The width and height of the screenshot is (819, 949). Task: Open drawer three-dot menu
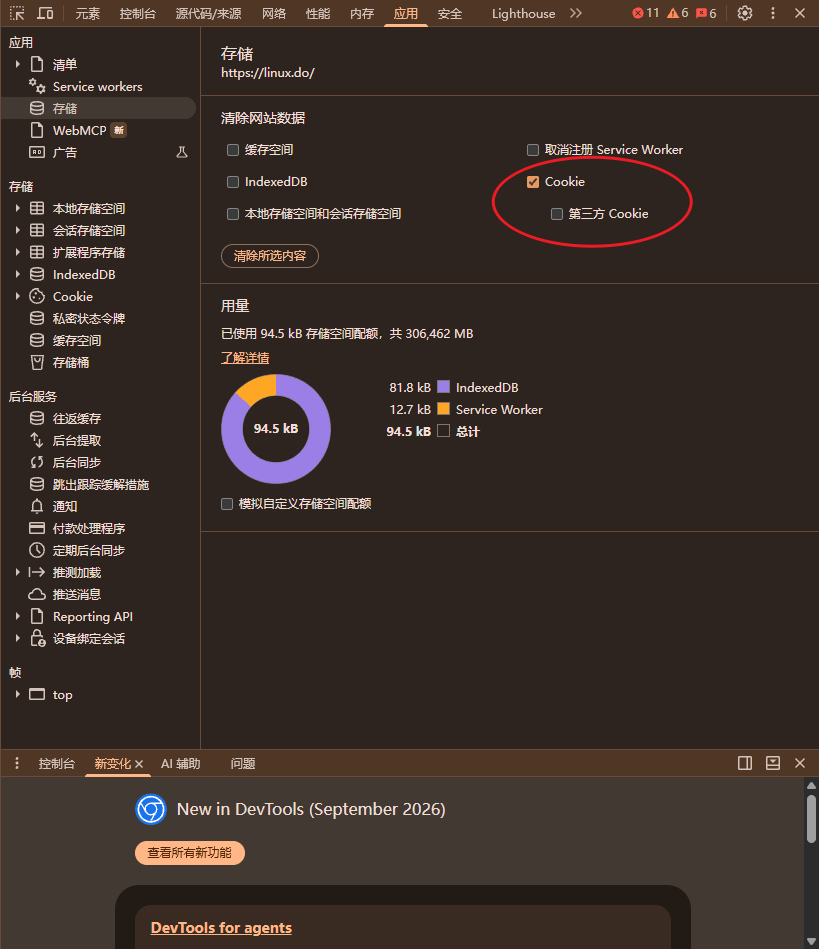[x=17, y=763]
